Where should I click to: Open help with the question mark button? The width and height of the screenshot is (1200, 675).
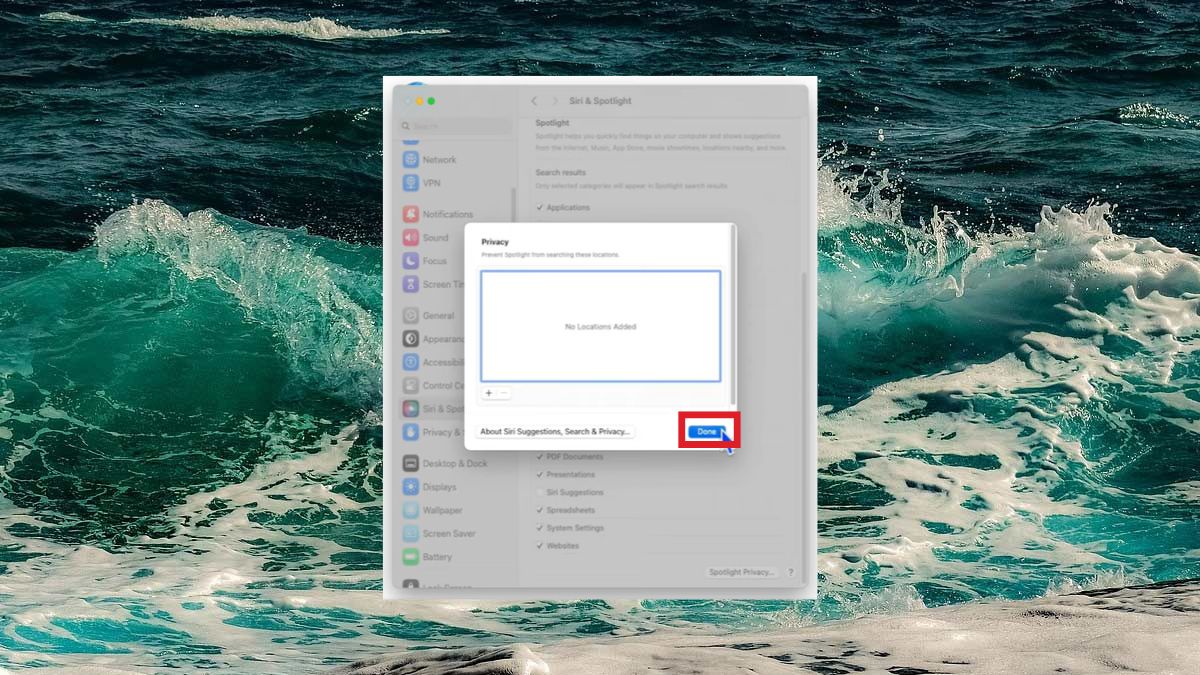790,572
